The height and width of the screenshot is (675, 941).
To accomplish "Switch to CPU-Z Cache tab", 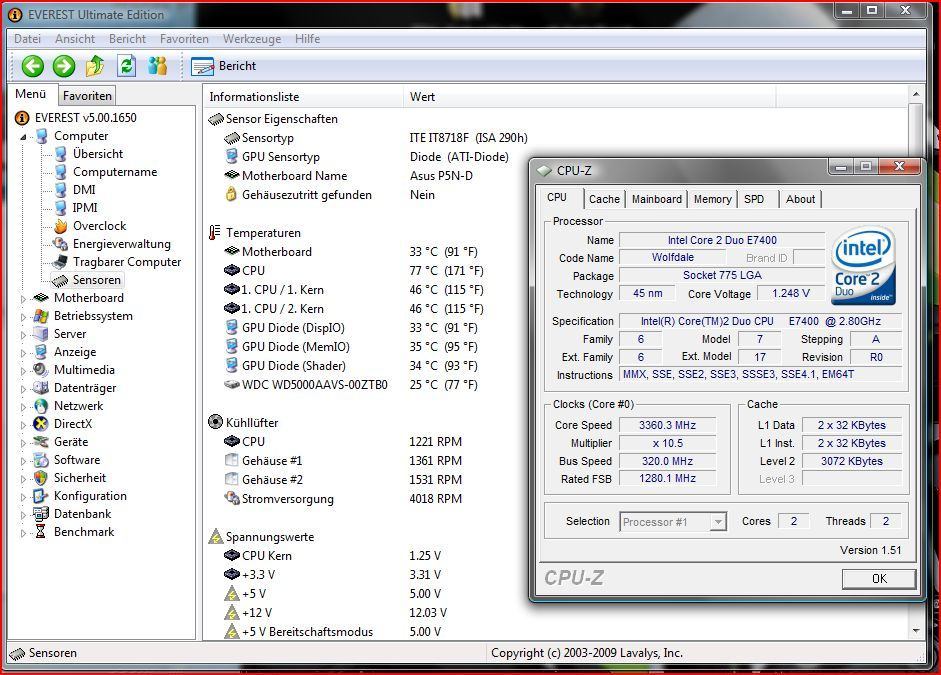I will click(604, 199).
